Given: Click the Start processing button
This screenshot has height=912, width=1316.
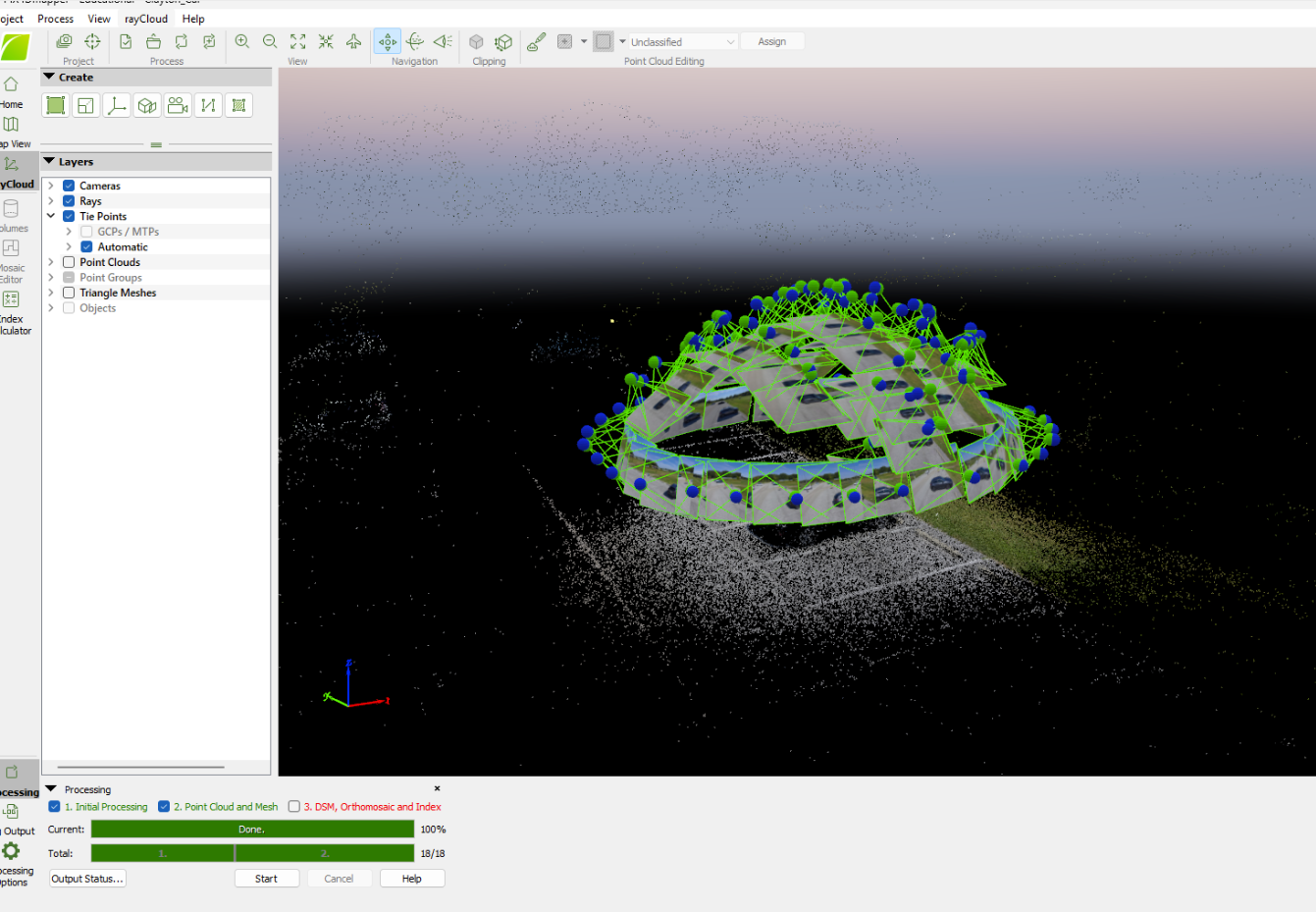Looking at the screenshot, I should [x=266, y=879].
